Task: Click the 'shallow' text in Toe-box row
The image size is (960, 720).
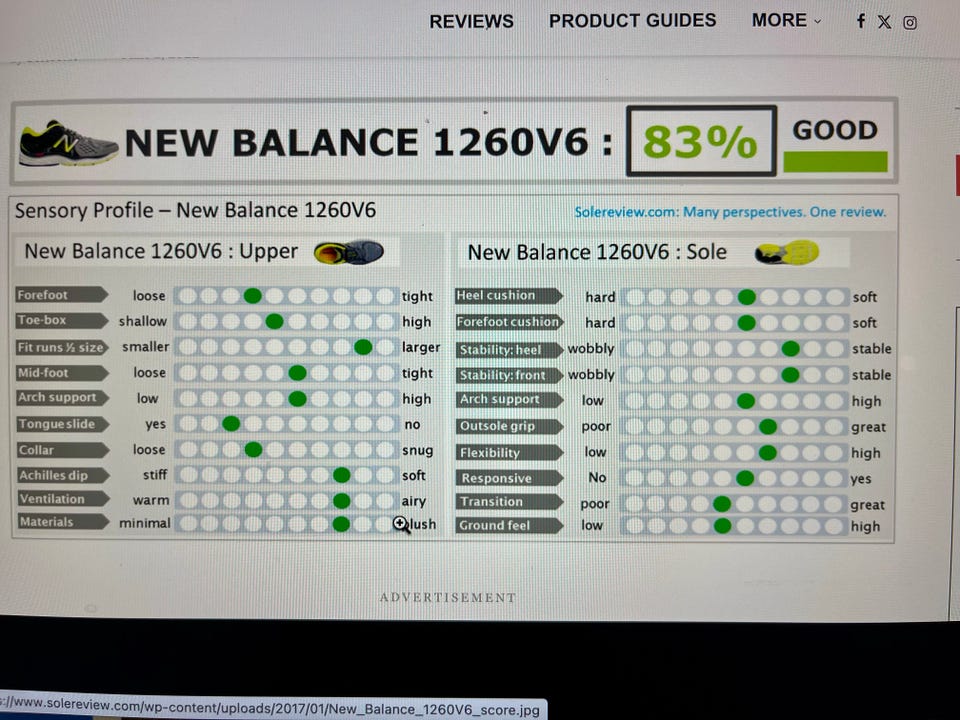Action: [143, 321]
